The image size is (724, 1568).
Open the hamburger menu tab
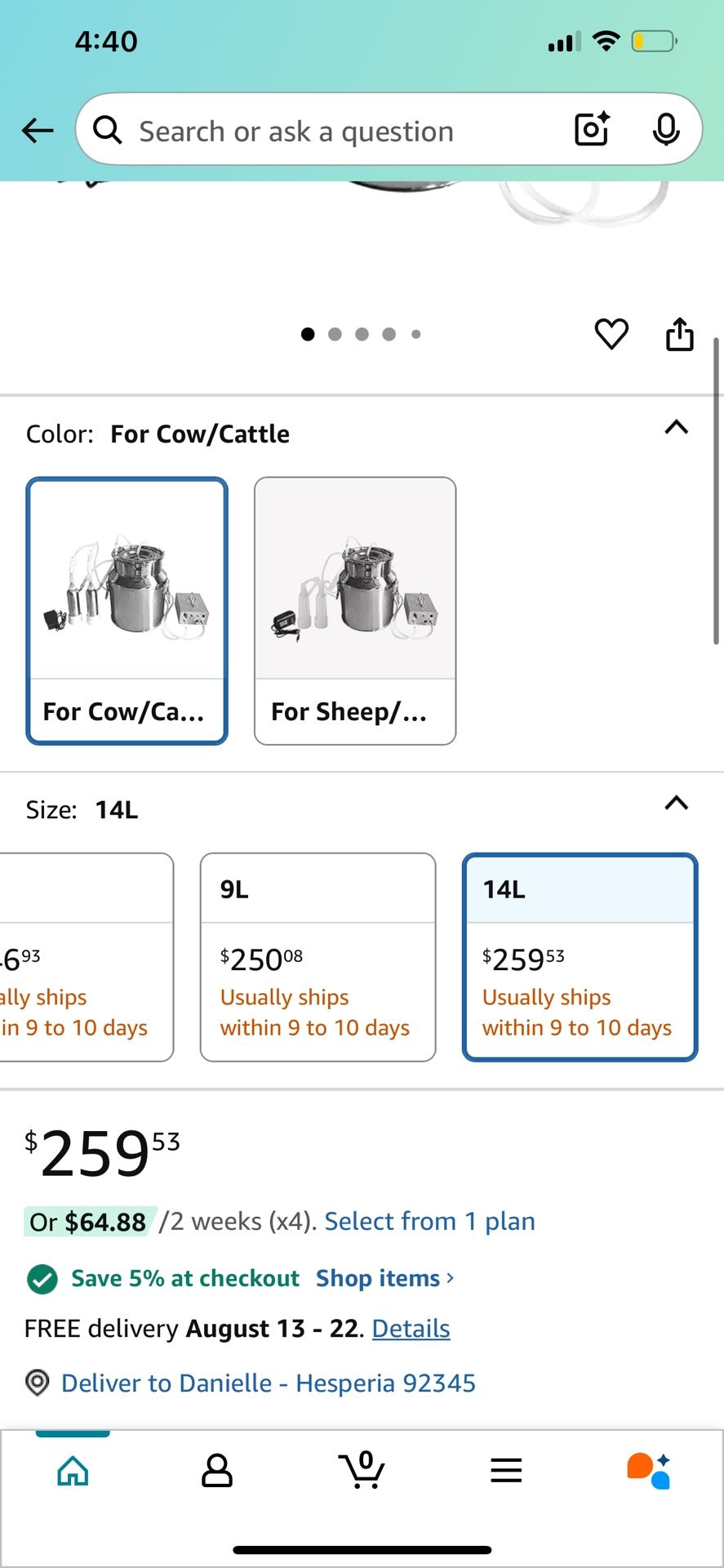(506, 1471)
